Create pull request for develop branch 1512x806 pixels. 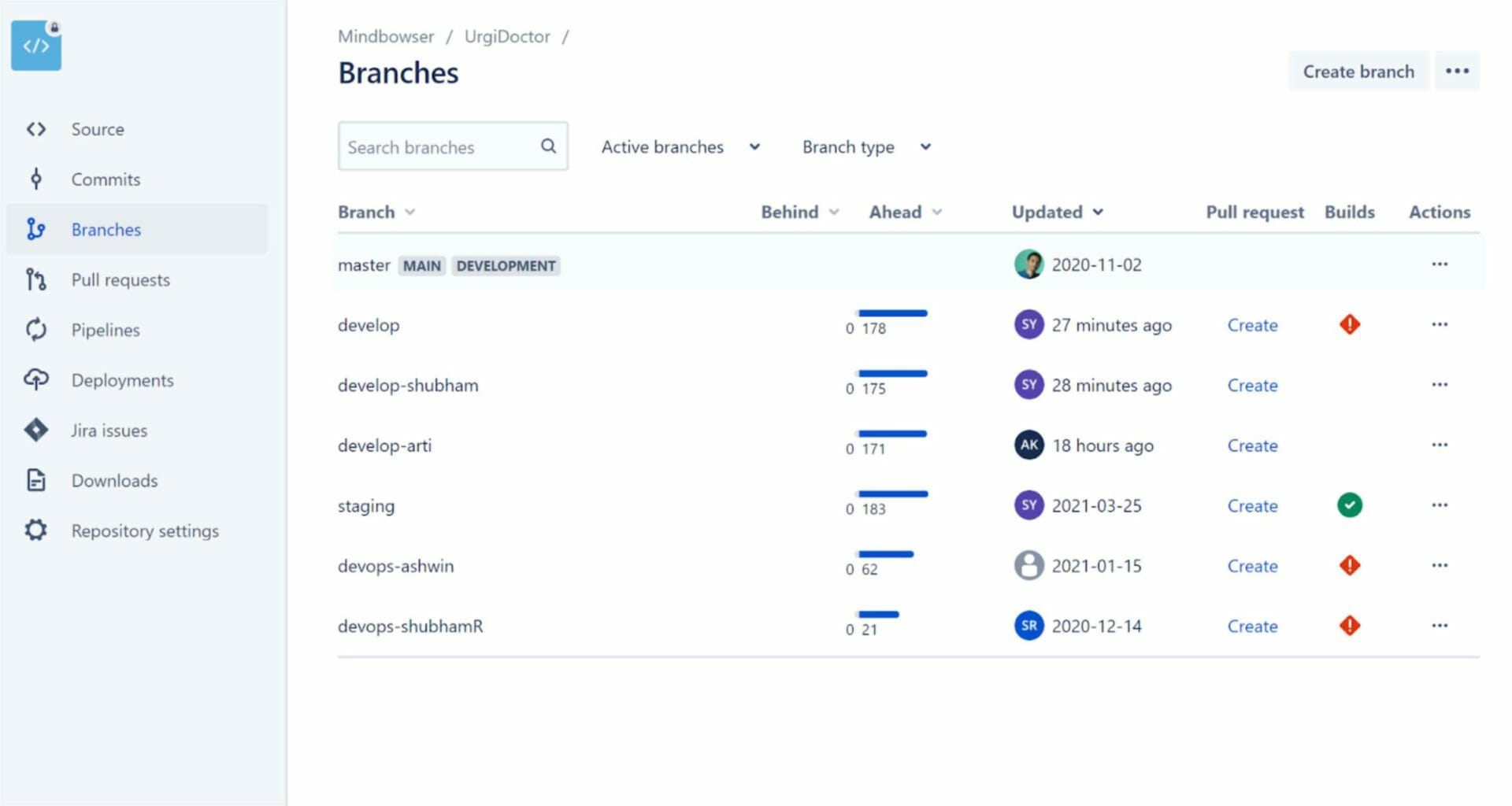click(x=1252, y=325)
